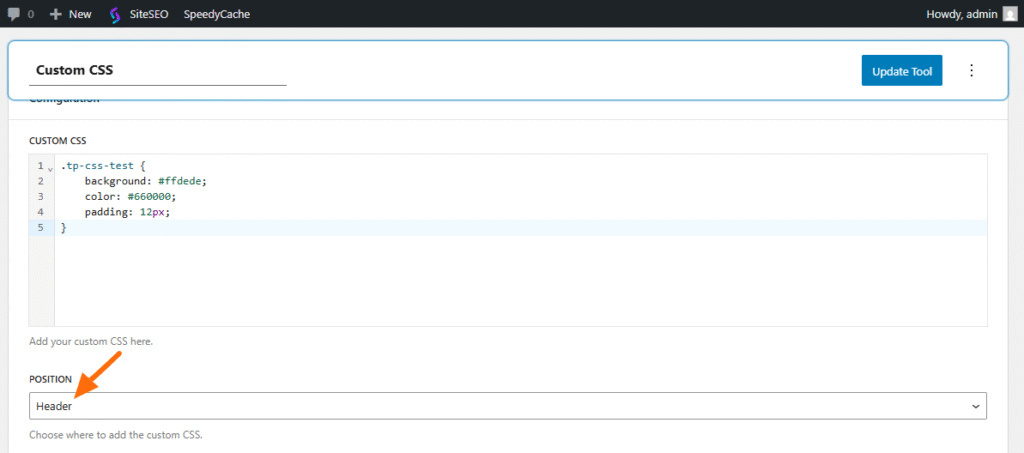Click the admin avatar icon
Image resolution: width=1024 pixels, height=453 pixels.
coord(1010,14)
